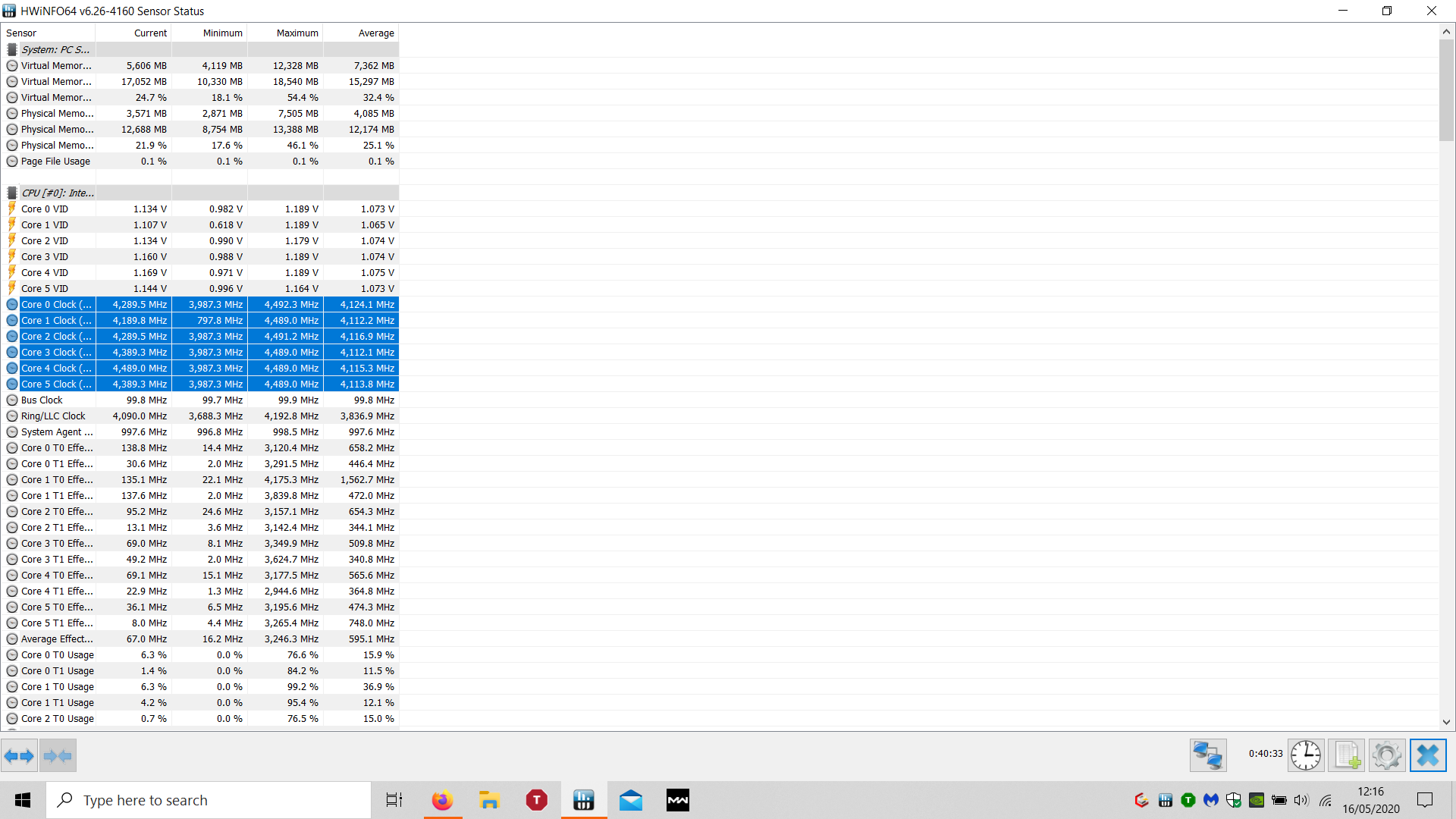Select the Core 3 Clock row
This screenshot has width=1456, height=819.
[x=200, y=352]
